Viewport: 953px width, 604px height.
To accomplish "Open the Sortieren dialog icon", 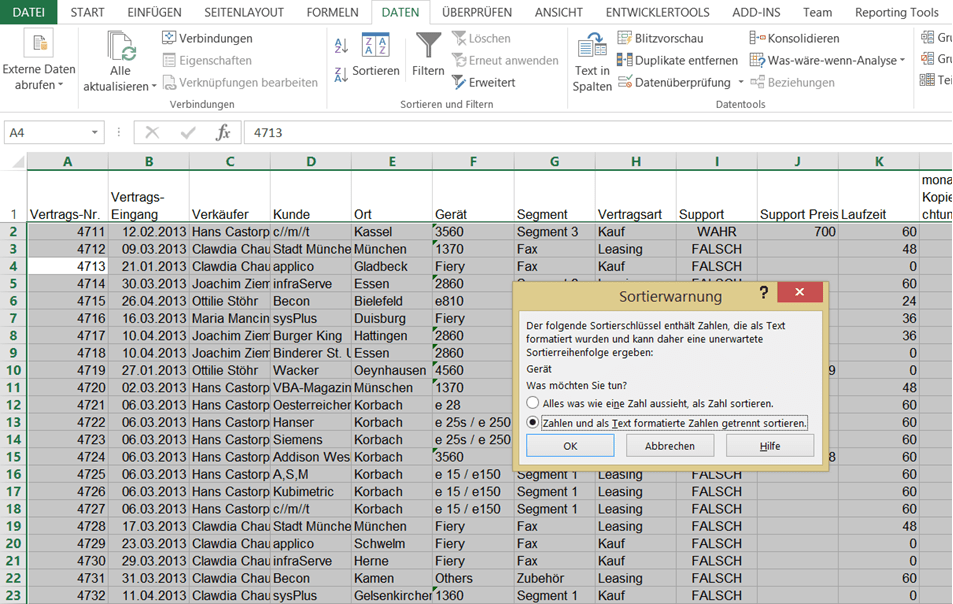I will (x=376, y=46).
